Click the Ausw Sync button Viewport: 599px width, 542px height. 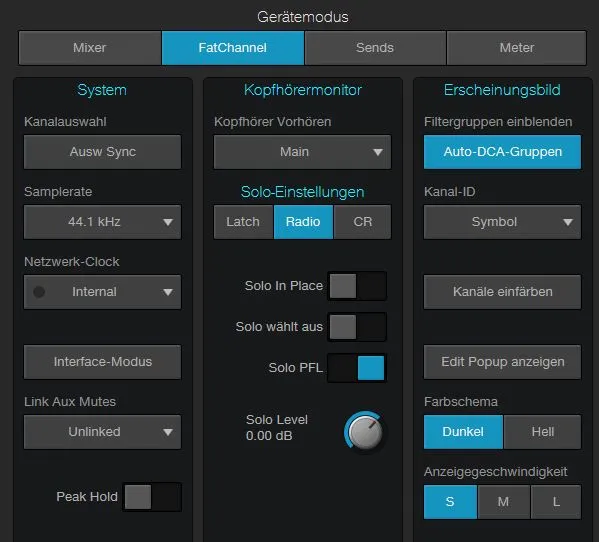102,152
